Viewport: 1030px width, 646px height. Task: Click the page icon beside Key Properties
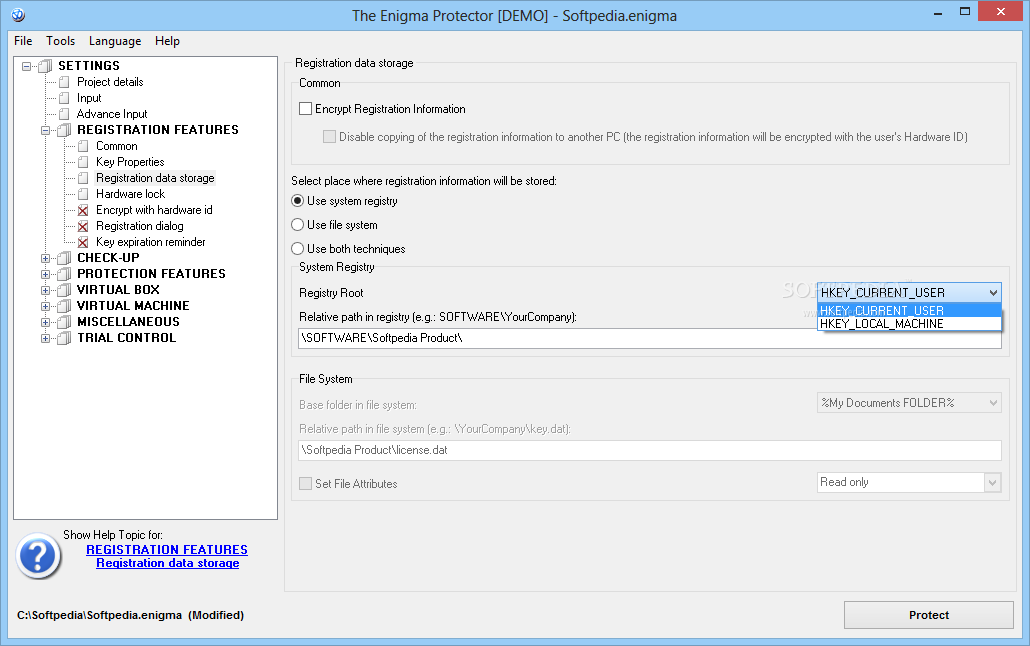tap(83, 162)
